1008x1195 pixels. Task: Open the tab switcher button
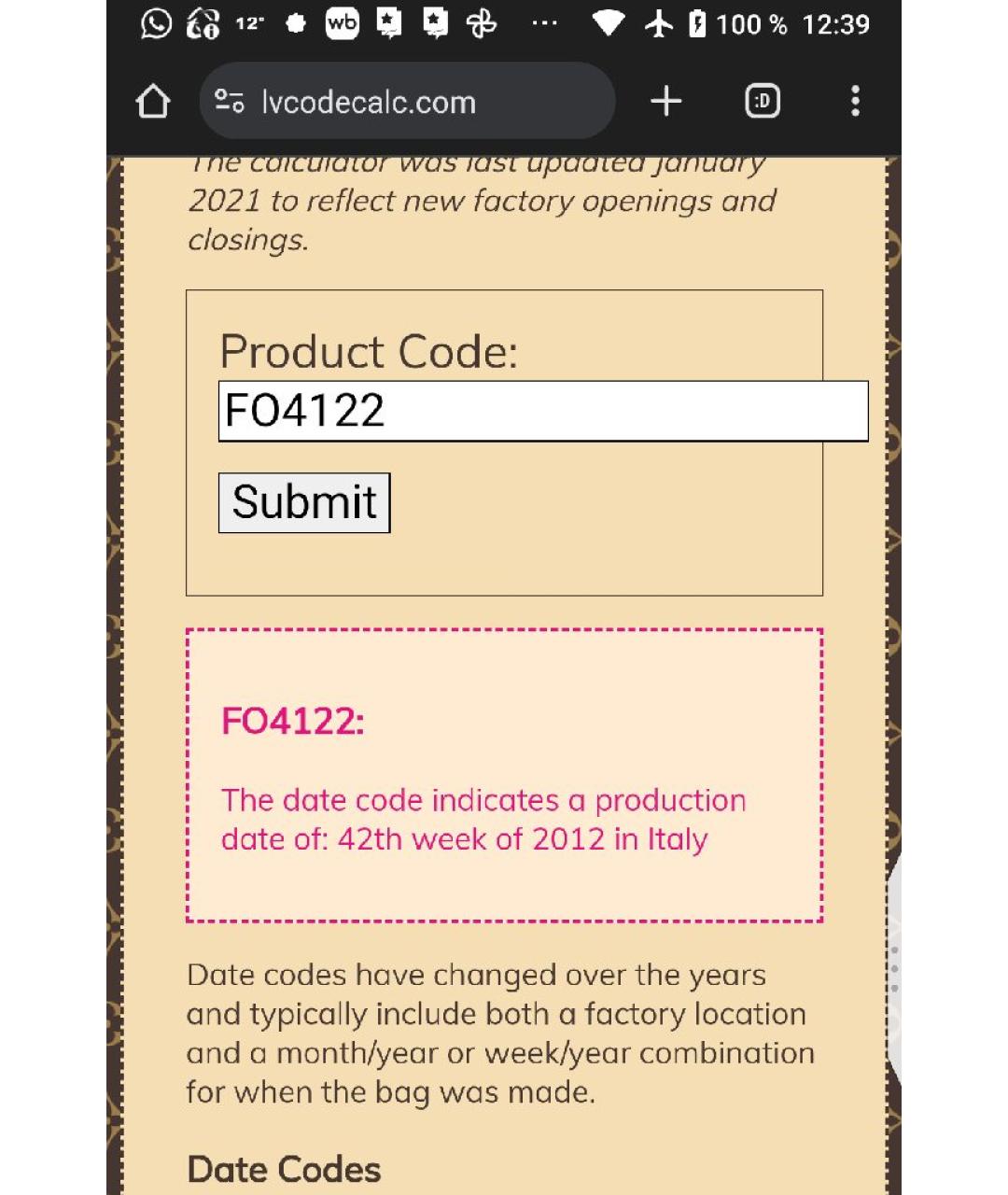click(763, 101)
